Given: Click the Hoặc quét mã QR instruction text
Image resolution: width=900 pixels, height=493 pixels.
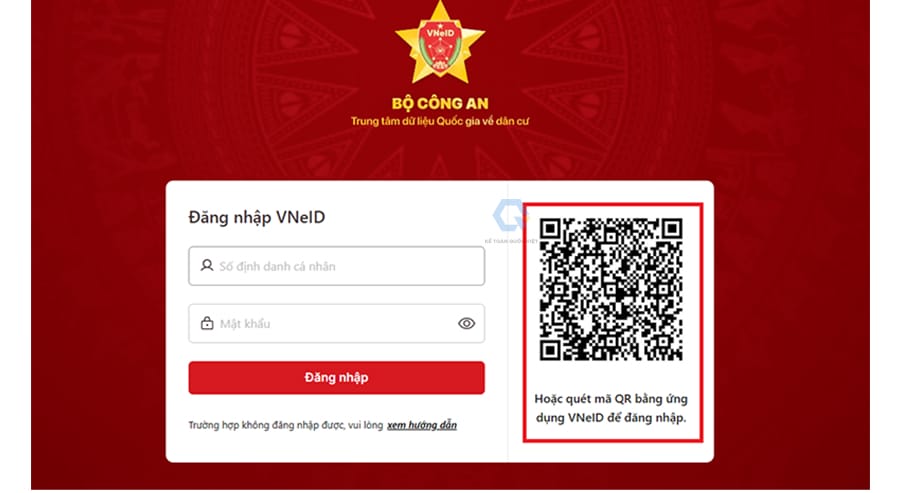Looking at the screenshot, I should click(x=611, y=408).
